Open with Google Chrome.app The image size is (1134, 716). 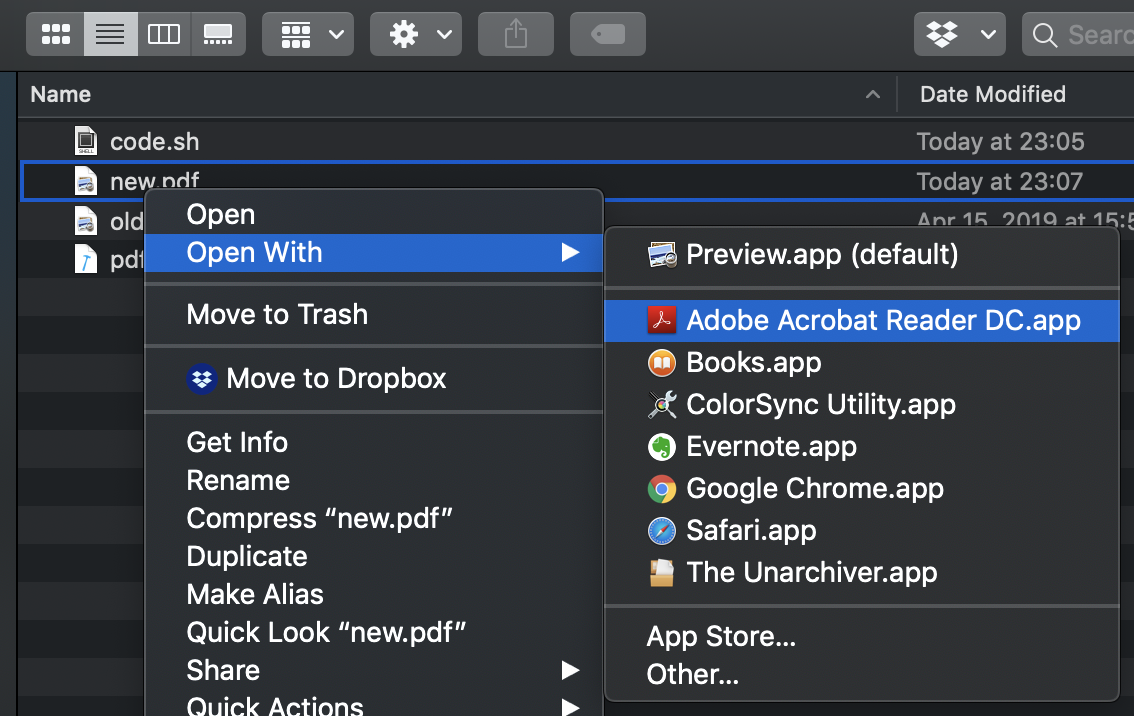pyautogui.click(x=861, y=488)
